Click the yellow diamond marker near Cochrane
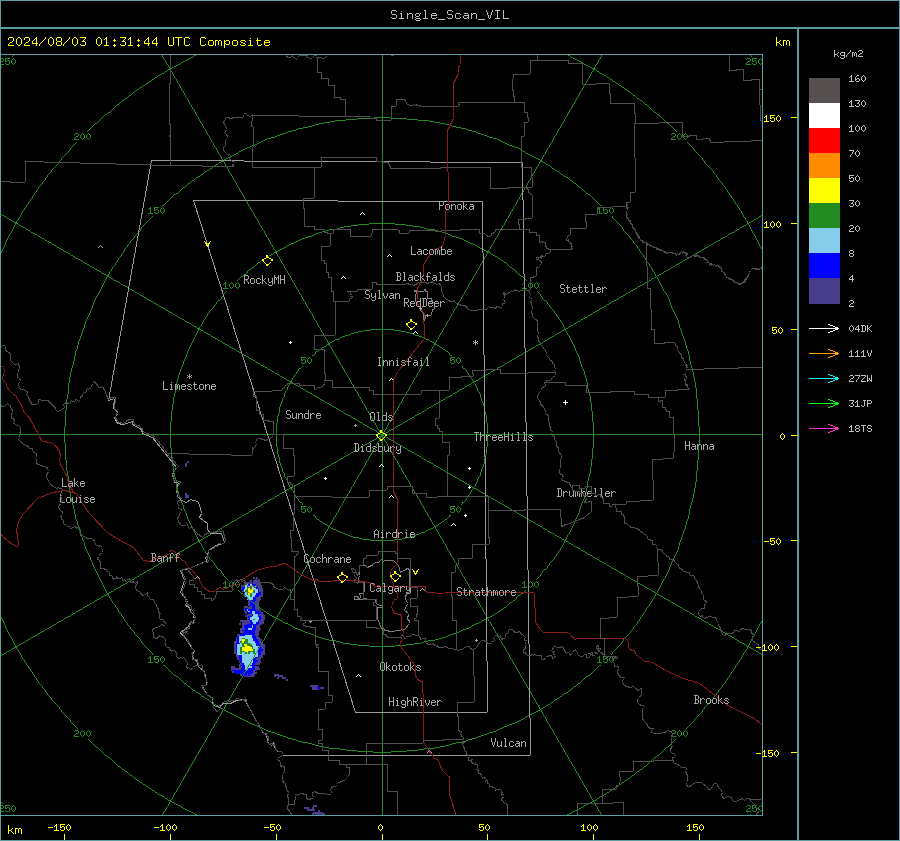900x841 pixels. (x=342, y=578)
